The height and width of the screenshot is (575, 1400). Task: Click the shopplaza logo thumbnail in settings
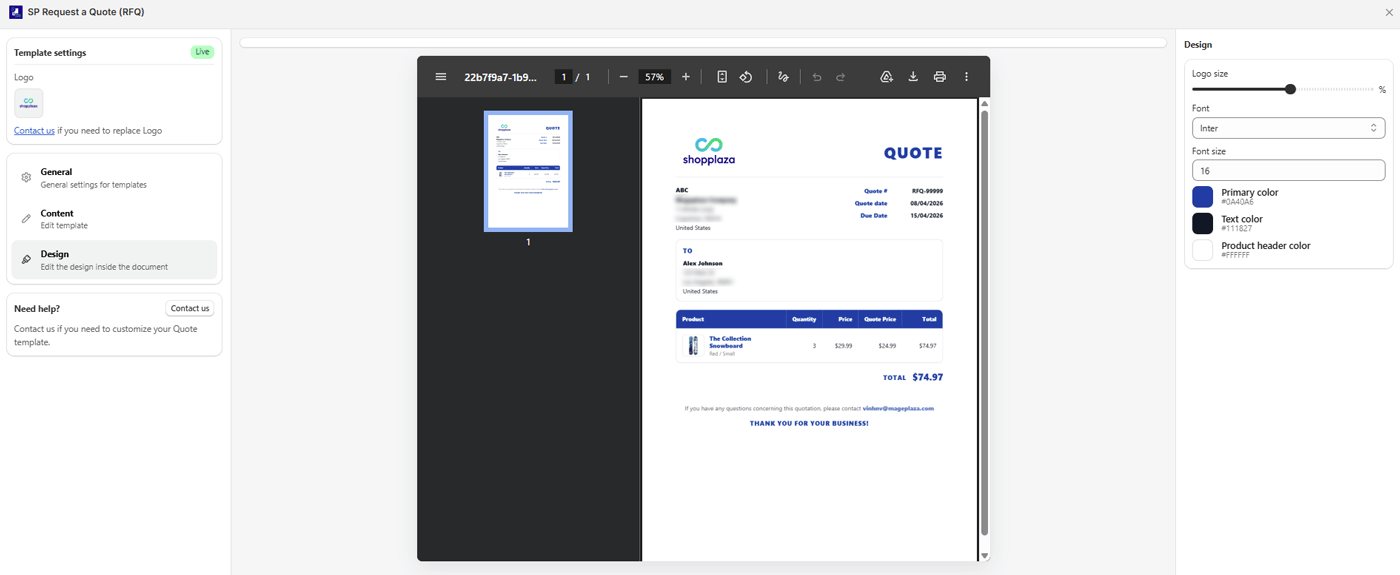29,103
